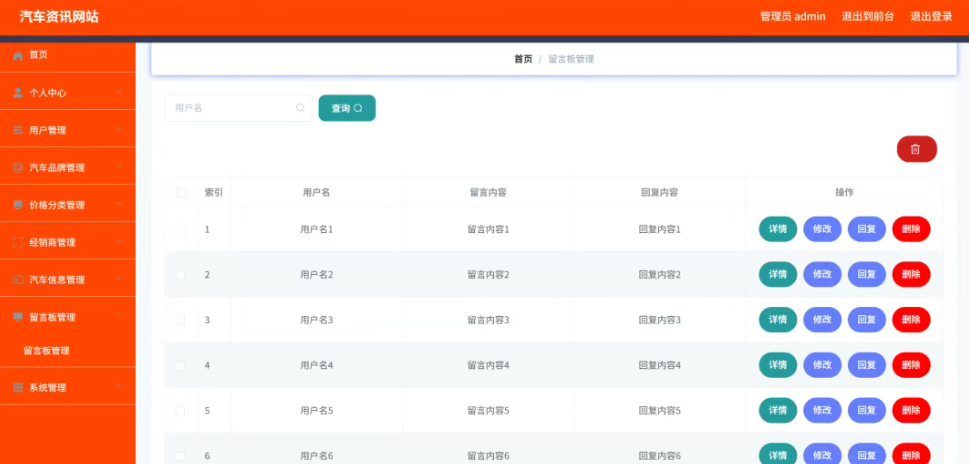Go to 首页 via the breadcrumb
Viewport: 969px width, 464px height.
(523, 59)
